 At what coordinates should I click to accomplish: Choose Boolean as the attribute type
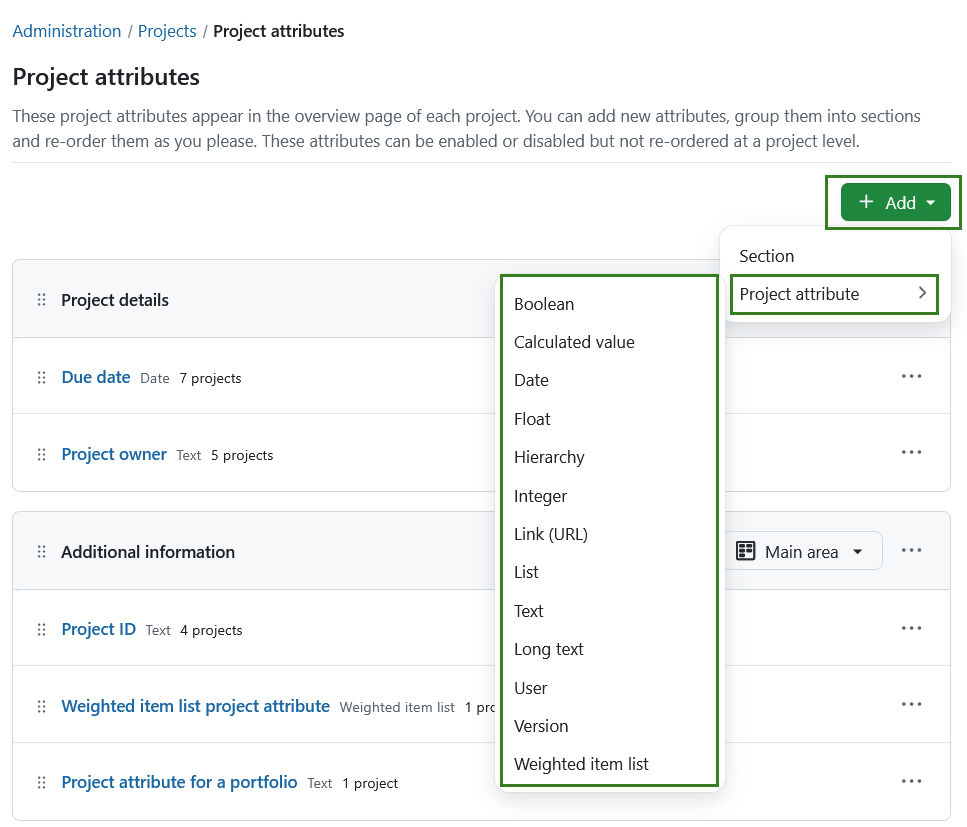(x=544, y=304)
